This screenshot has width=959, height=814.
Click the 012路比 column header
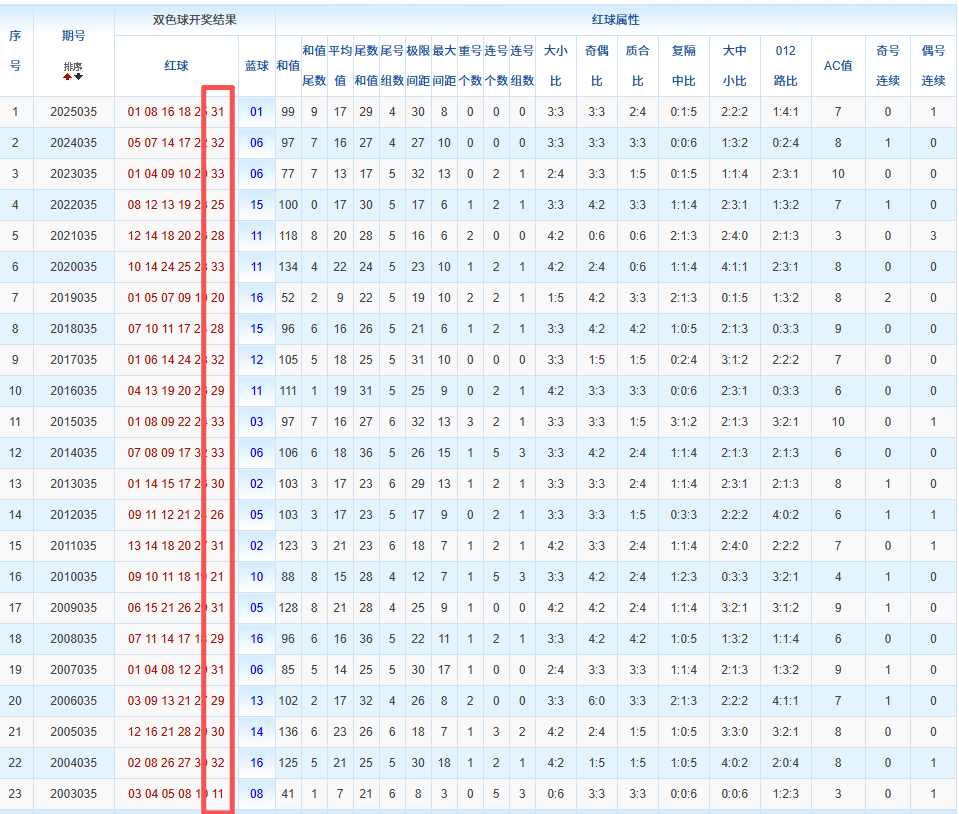pyautogui.click(x=786, y=65)
